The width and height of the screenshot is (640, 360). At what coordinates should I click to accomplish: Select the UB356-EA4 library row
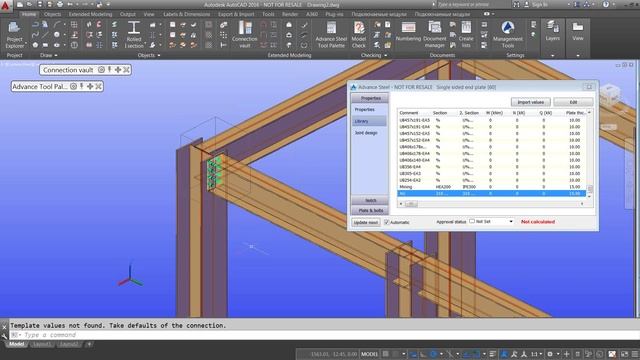(x=492, y=167)
